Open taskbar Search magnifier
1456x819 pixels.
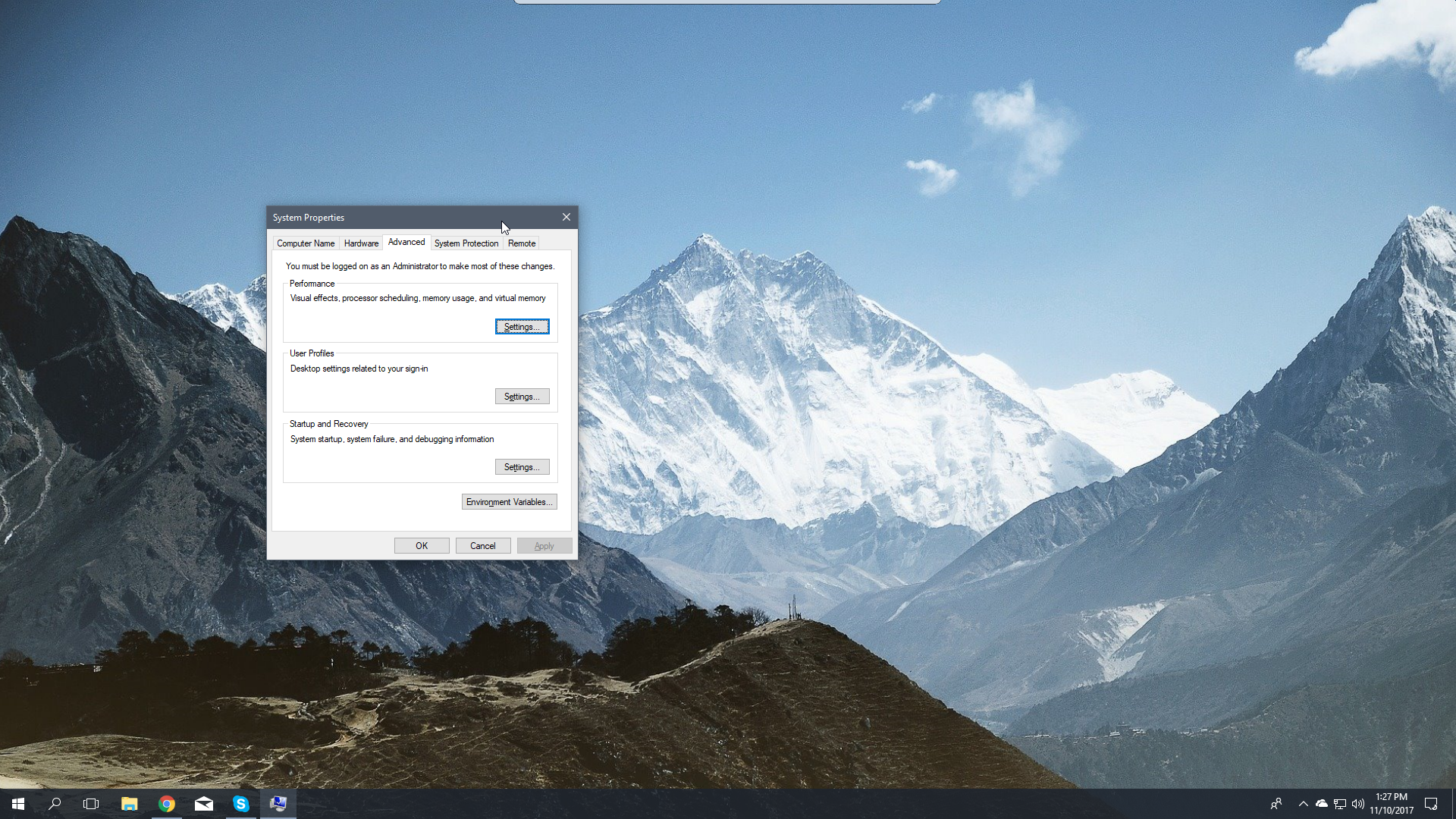[x=55, y=804]
